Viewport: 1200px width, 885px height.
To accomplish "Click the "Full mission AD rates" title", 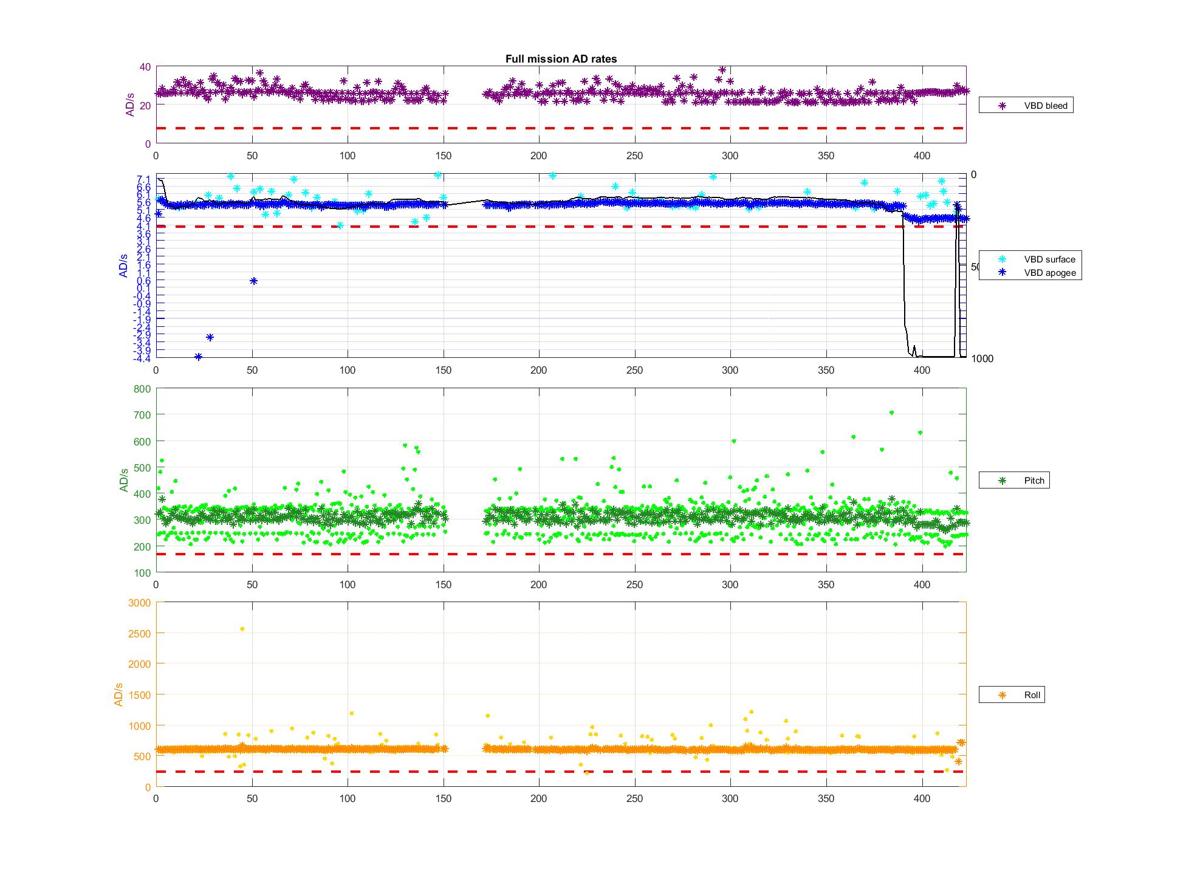I will coord(561,59).
